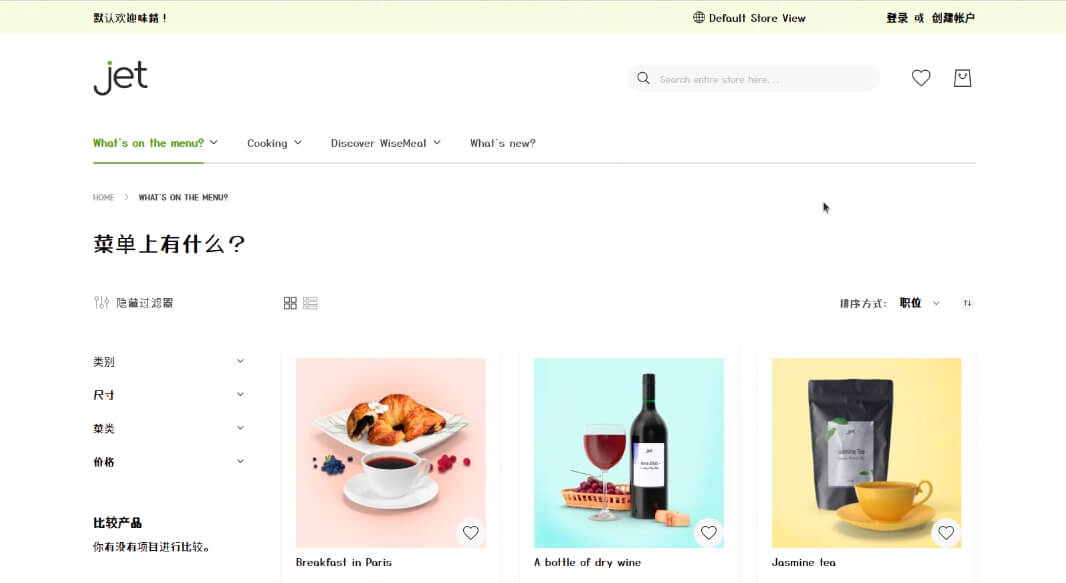Open the Discover WiseMeal menu

(x=385, y=143)
